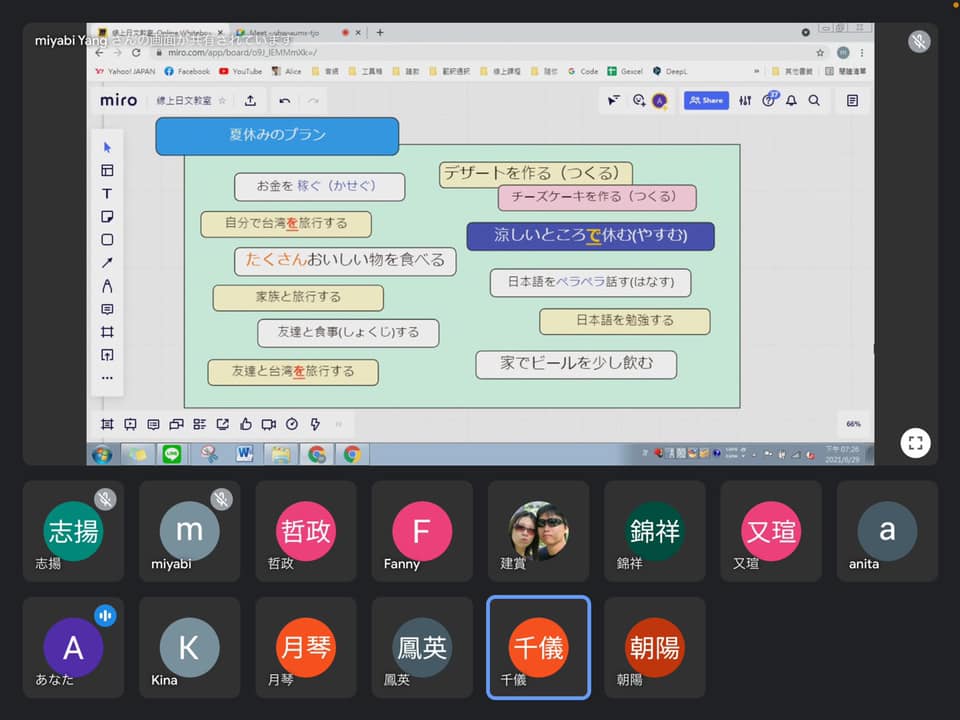Select the Comment tool in left toolbar
This screenshot has height=720, width=960.
click(107, 309)
